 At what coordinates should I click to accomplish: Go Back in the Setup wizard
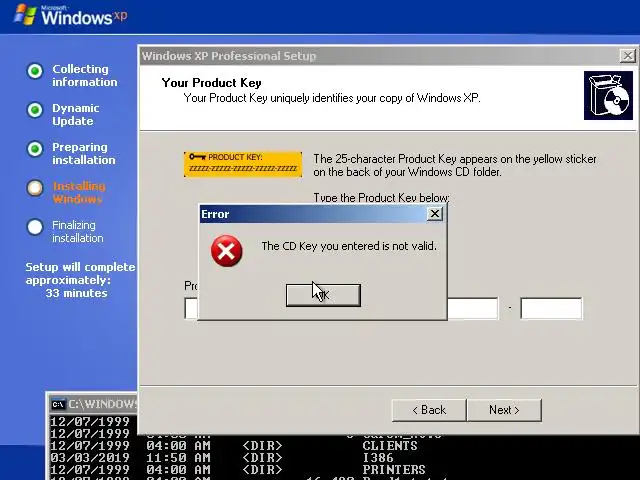coord(429,410)
